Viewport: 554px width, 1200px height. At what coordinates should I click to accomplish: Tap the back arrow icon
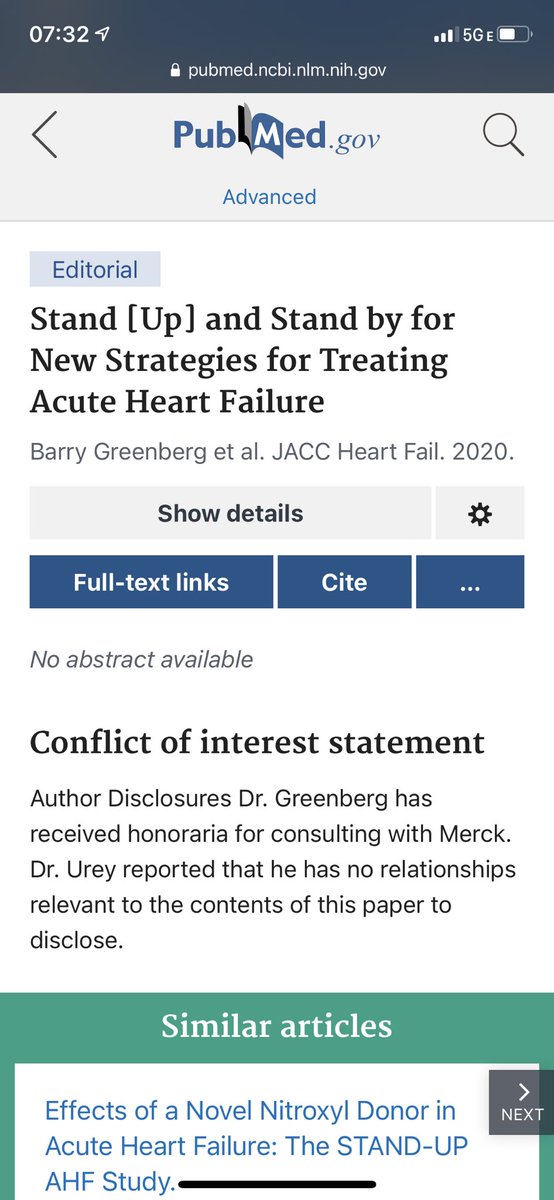tap(44, 135)
